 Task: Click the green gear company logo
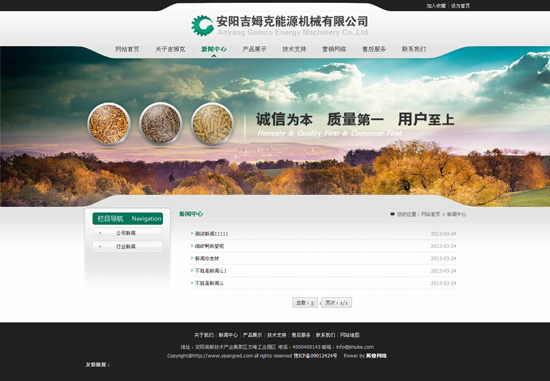(x=202, y=25)
